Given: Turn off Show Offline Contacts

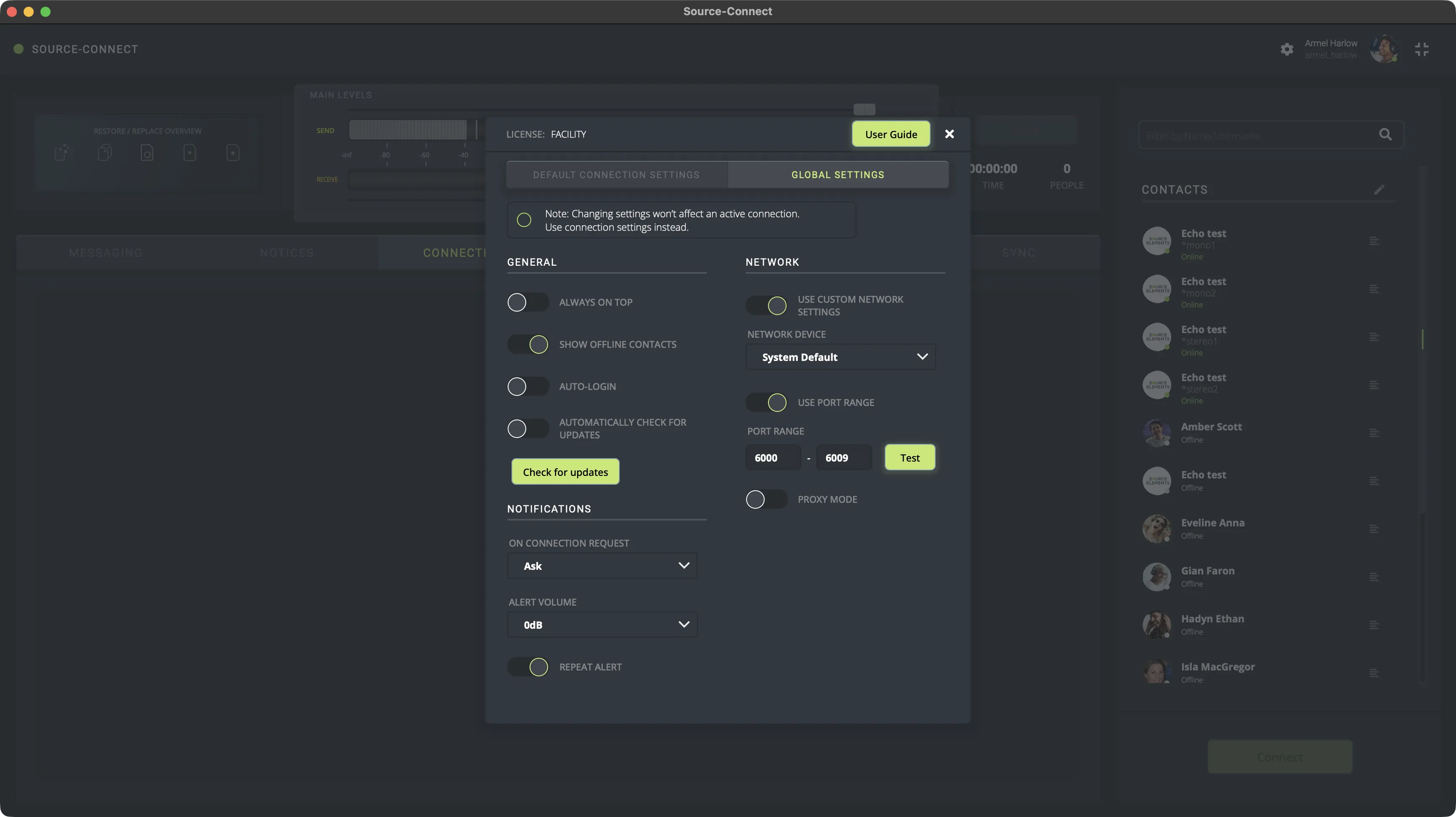Looking at the screenshot, I should (527, 344).
